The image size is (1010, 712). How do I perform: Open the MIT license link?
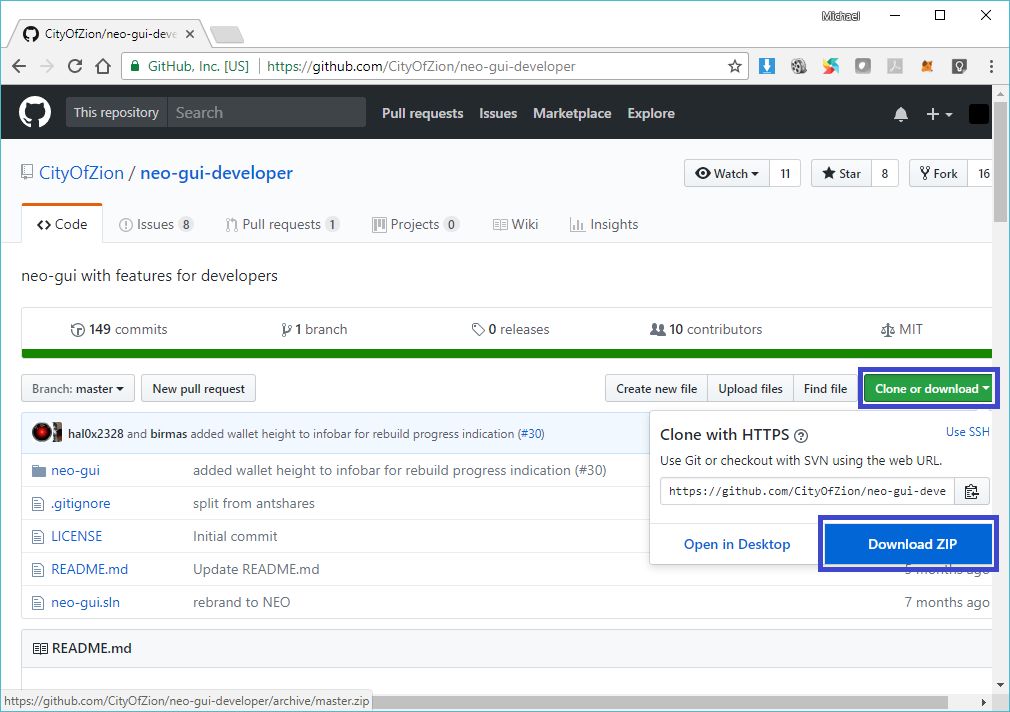pyautogui.click(x=901, y=329)
